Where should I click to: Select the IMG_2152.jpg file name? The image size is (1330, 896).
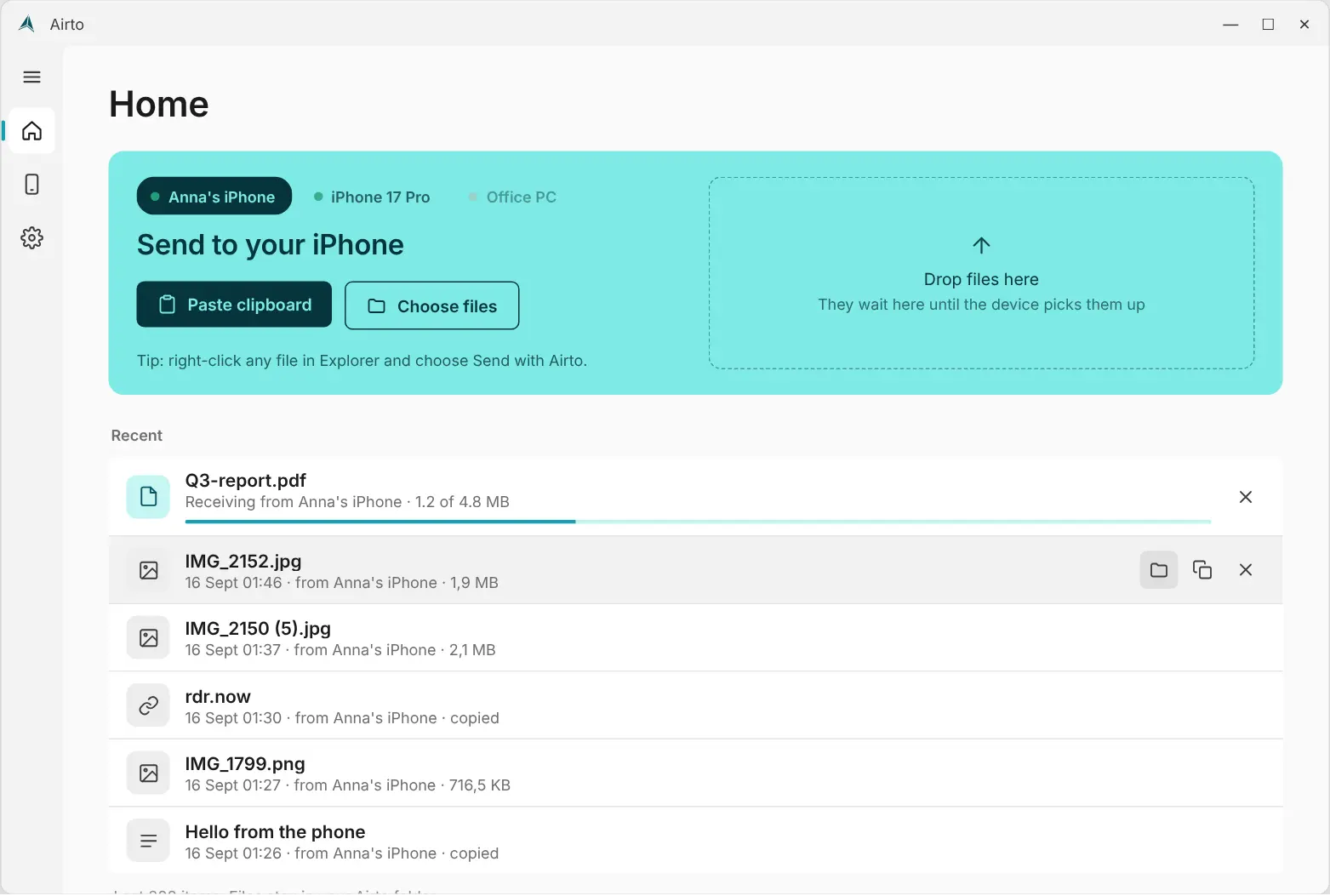tap(243, 562)
